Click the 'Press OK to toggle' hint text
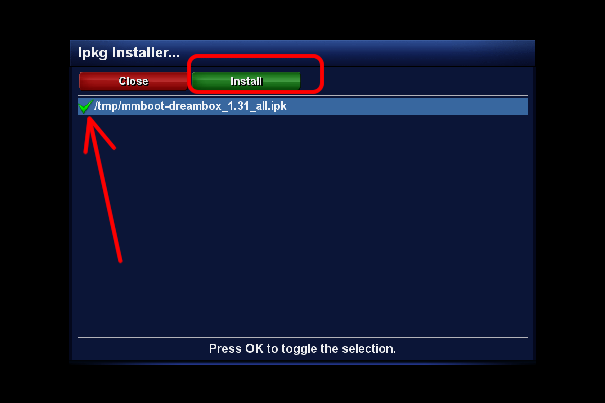 pyautogui.click(x=302, y=349)
